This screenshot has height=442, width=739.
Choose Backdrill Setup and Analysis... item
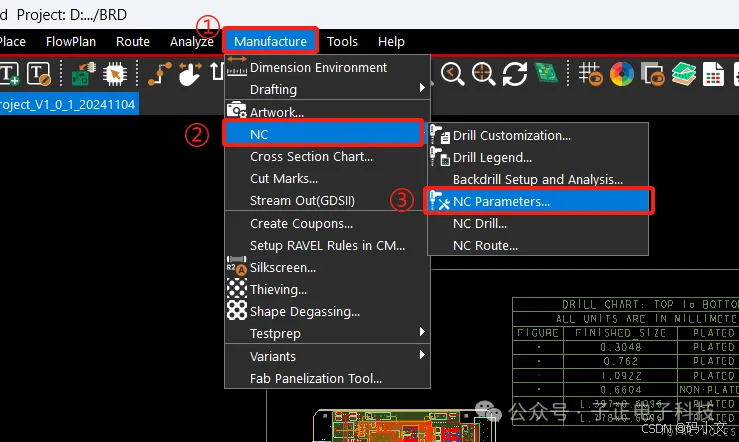[538, 180]
